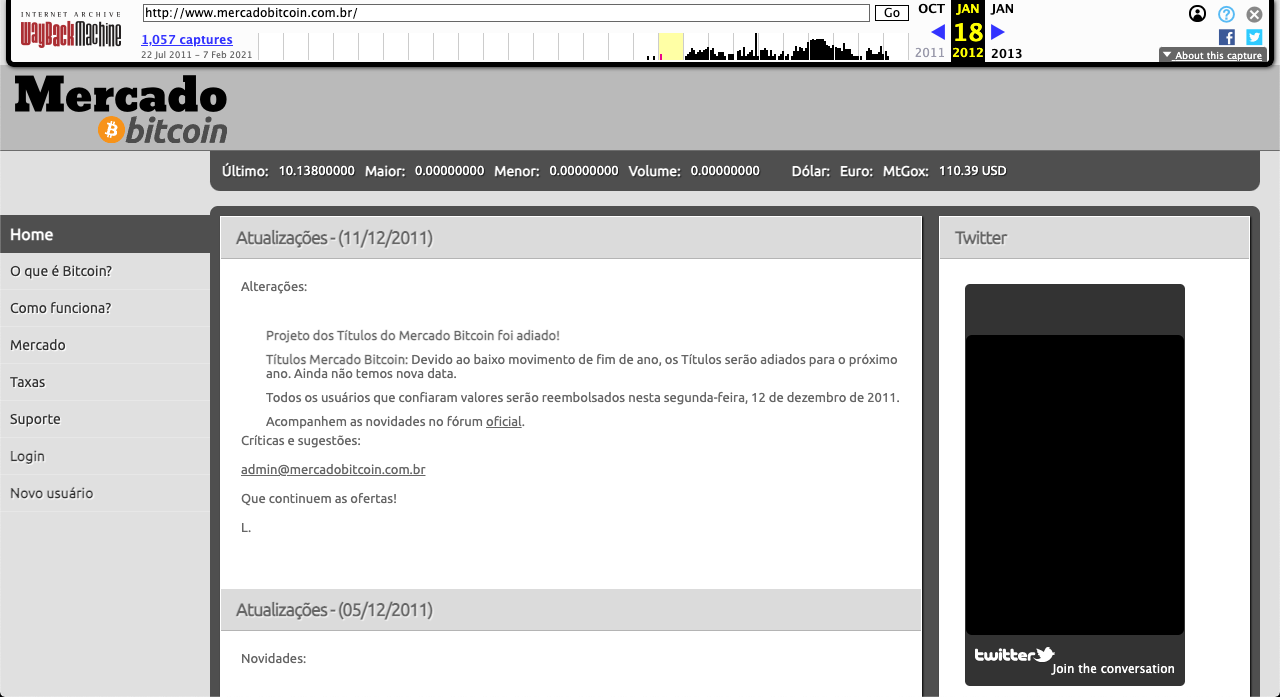Follow the fórum oficial link
The image size is (1280, 697).
coord(504,422)
